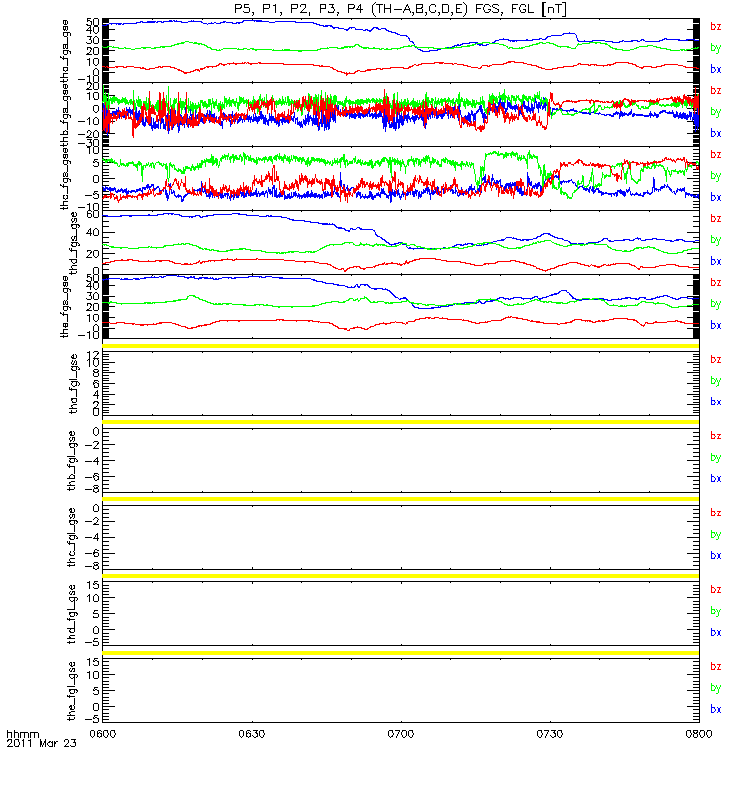This screenshot has width=750, height=800.
Task: Click the 2011 Mar 23 date label
Action: [41, 743]
